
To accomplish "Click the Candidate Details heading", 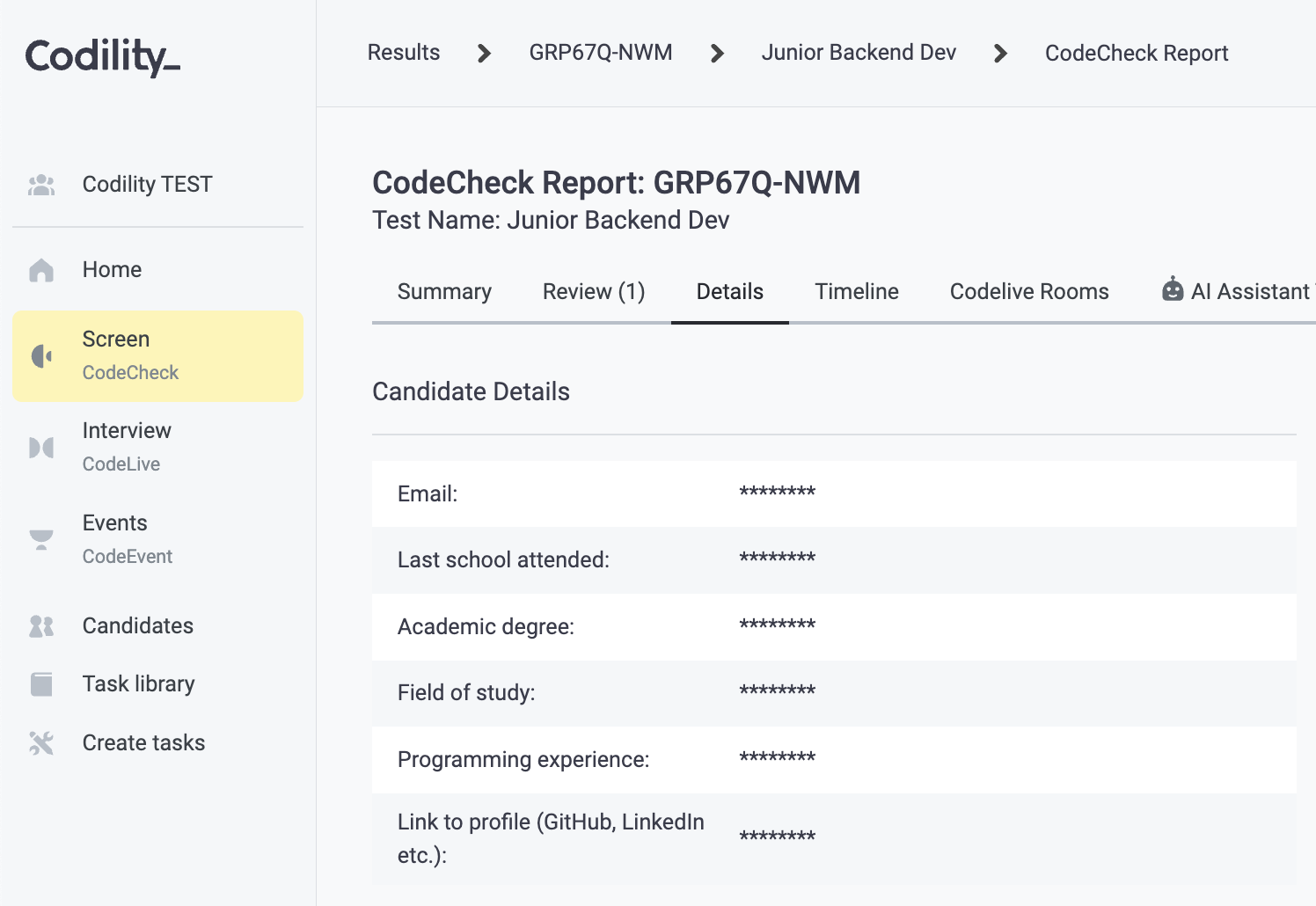I will (x=471, y=392).
